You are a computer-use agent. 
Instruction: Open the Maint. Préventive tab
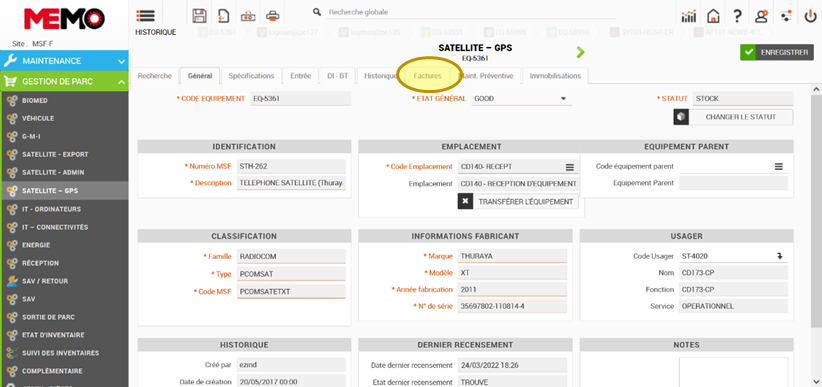tap(486, 76)
